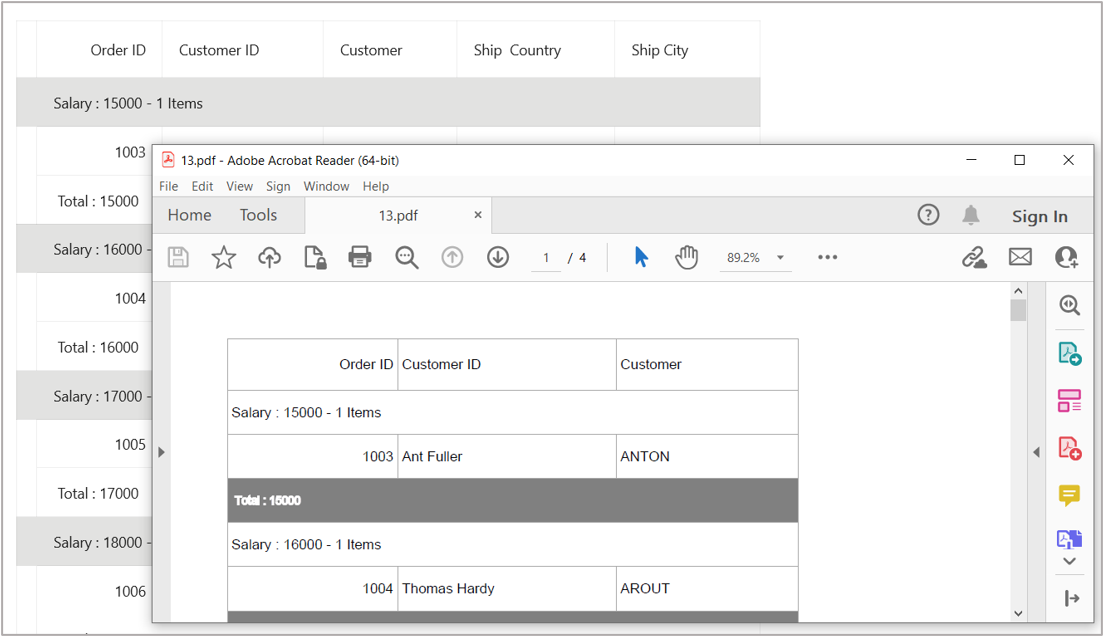
Task: Expand the left navigation pane arrow
Action: click(161, 452)
